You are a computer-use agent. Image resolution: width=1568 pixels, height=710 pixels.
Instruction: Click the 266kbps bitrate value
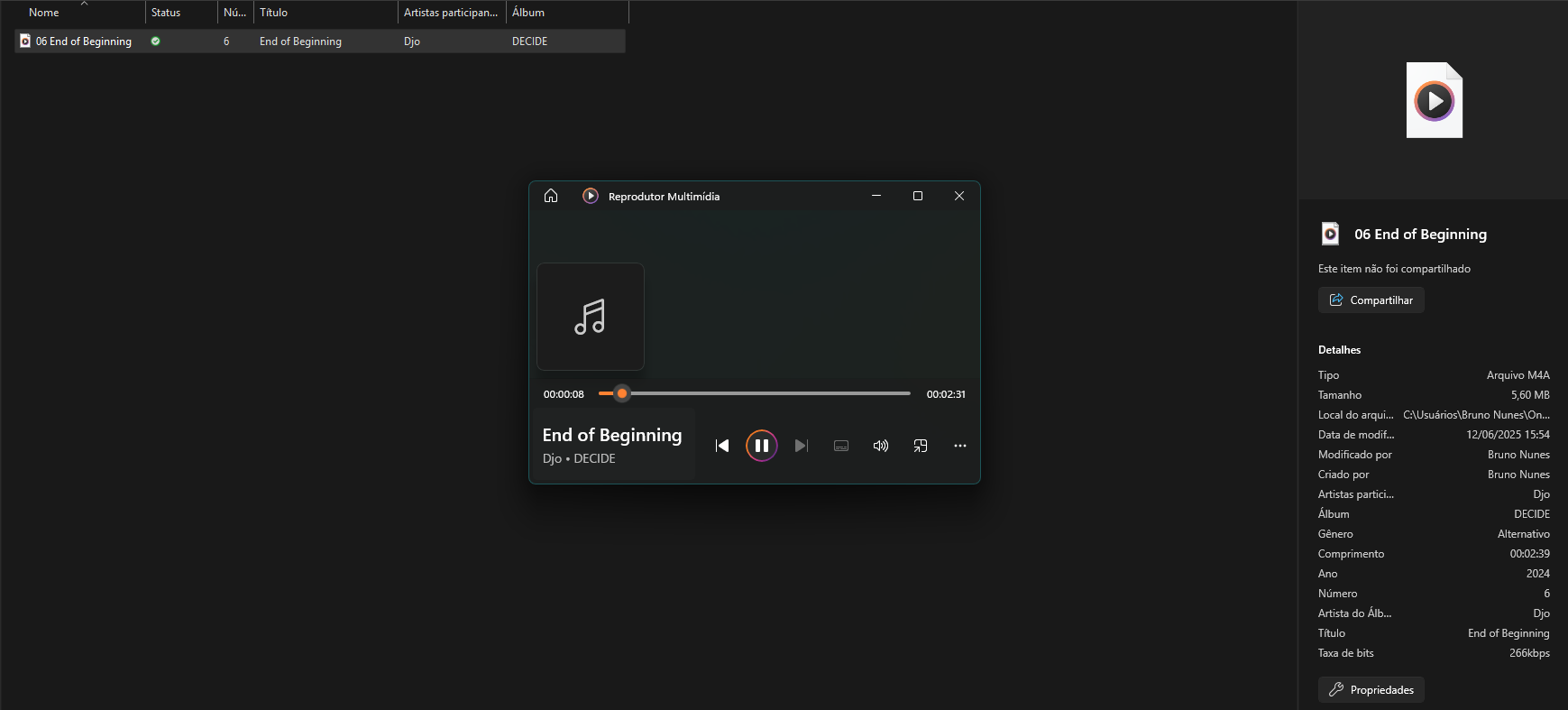click(1529, 653)
